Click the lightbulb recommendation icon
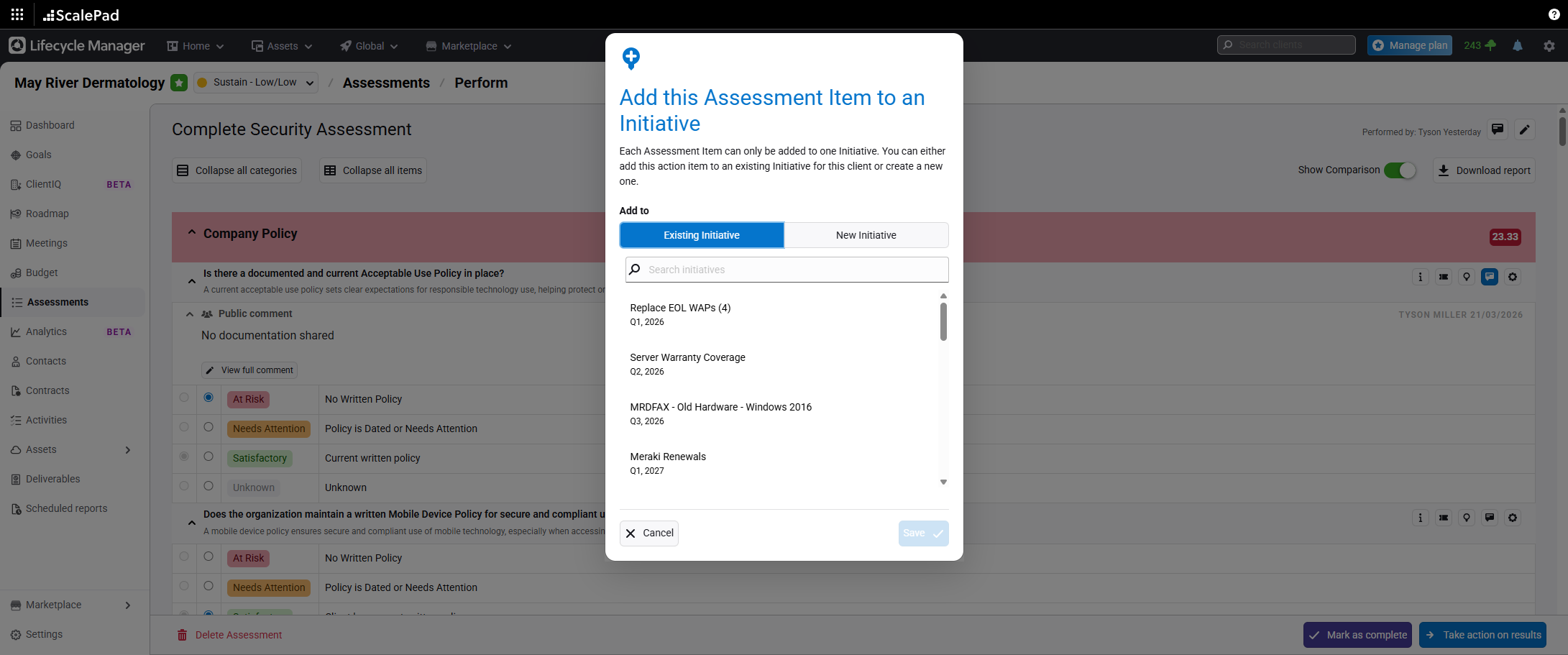 click(1467, 277)
